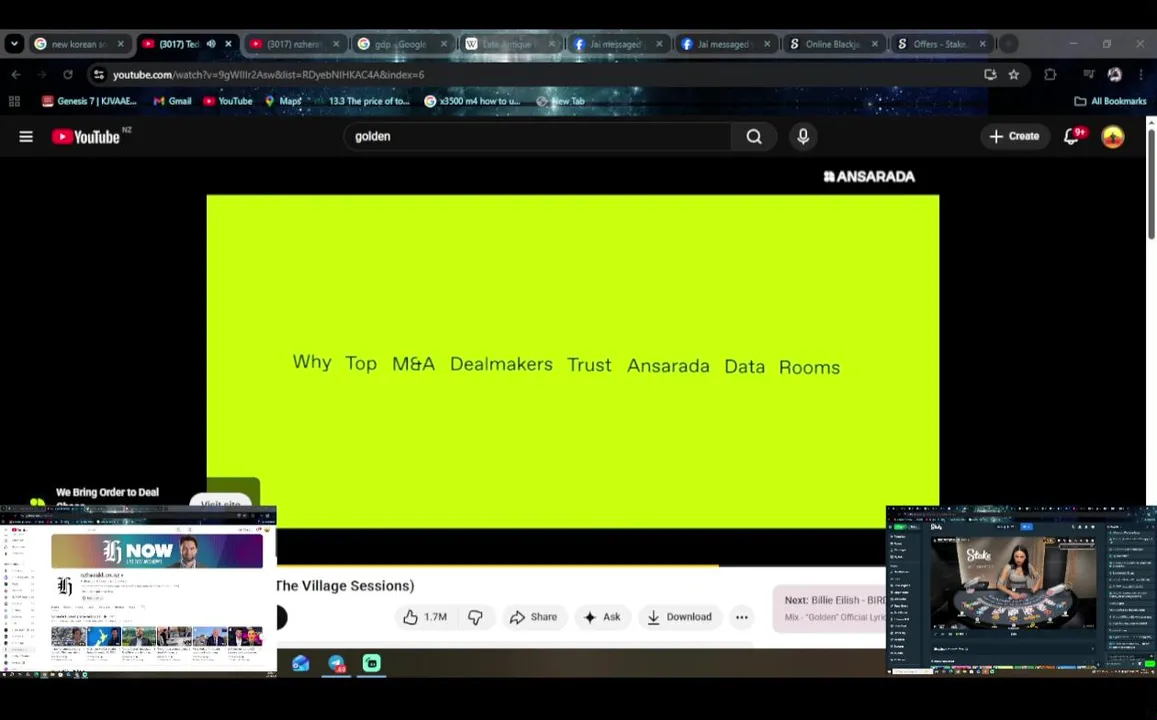Image resolution: width=1157 pixels, height=720 pixels.
Task: Dislike the video with thumbs-down
Action: (x=475, y=617)
